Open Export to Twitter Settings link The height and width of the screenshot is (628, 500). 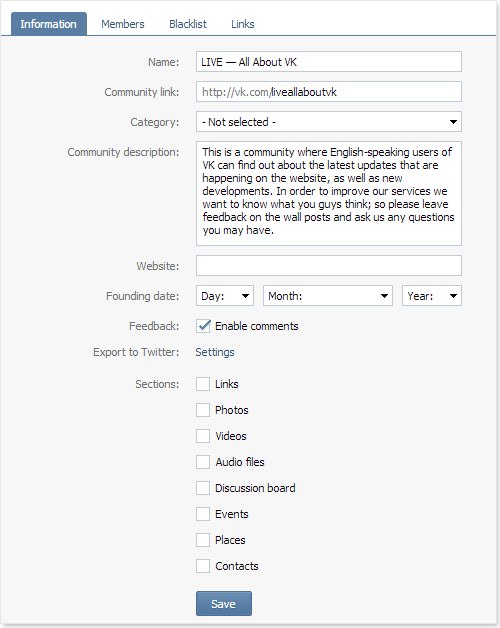(x=215, y=352)
